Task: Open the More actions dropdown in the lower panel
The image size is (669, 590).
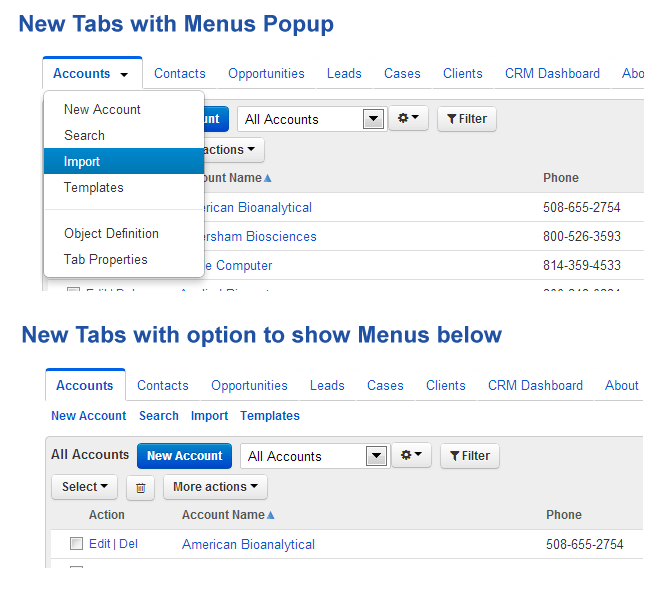Action: click(x=215, y=487)
